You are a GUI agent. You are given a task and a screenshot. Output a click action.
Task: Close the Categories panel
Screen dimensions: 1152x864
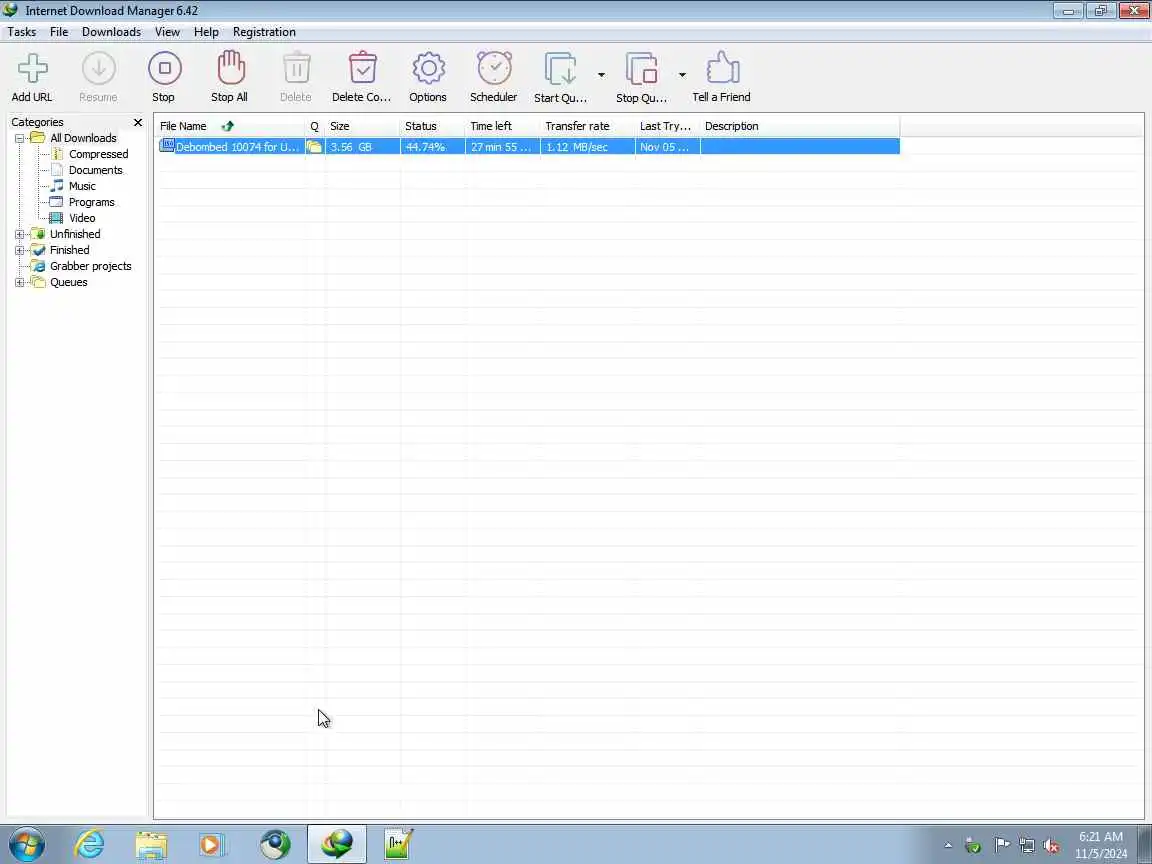137,122
